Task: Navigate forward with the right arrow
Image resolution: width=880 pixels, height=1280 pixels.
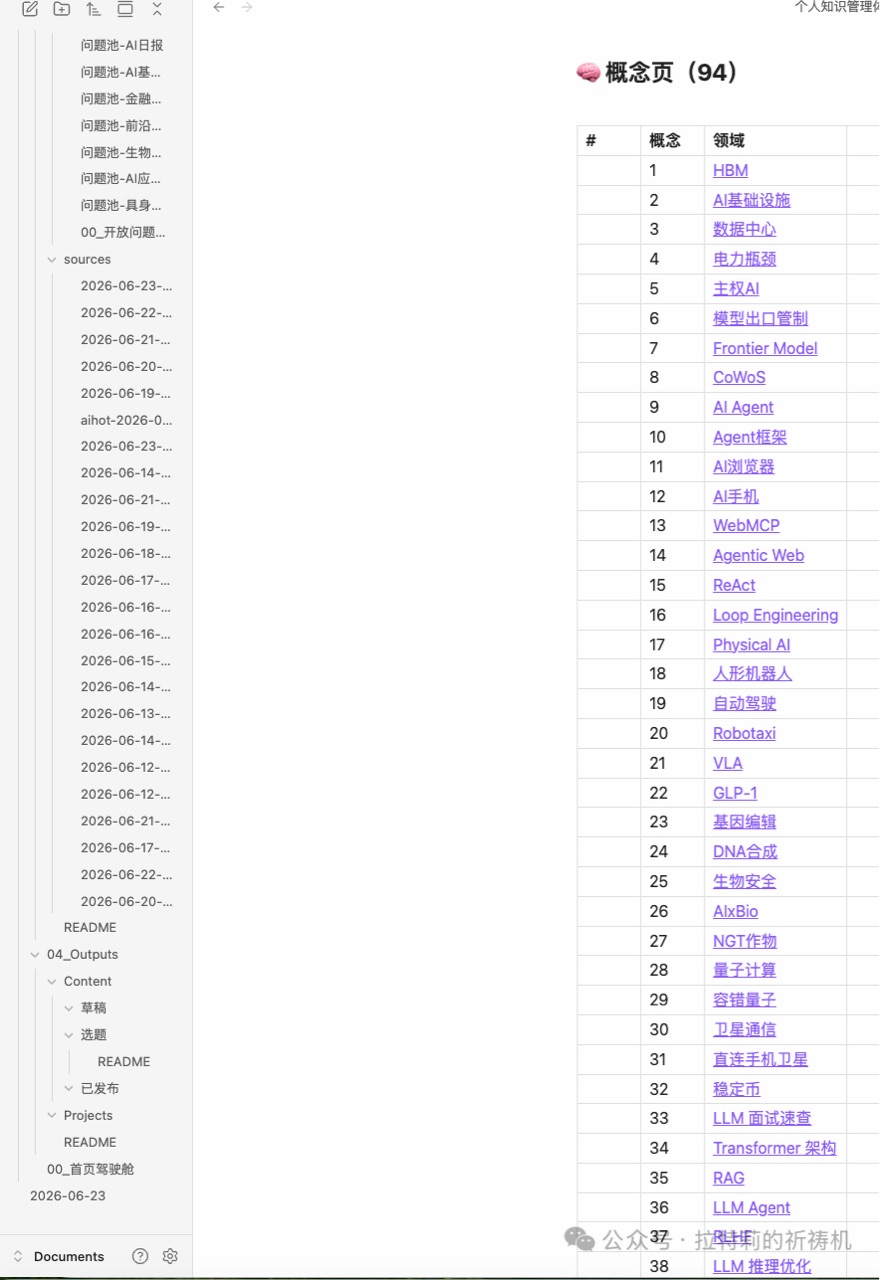Action: (247, 8)
